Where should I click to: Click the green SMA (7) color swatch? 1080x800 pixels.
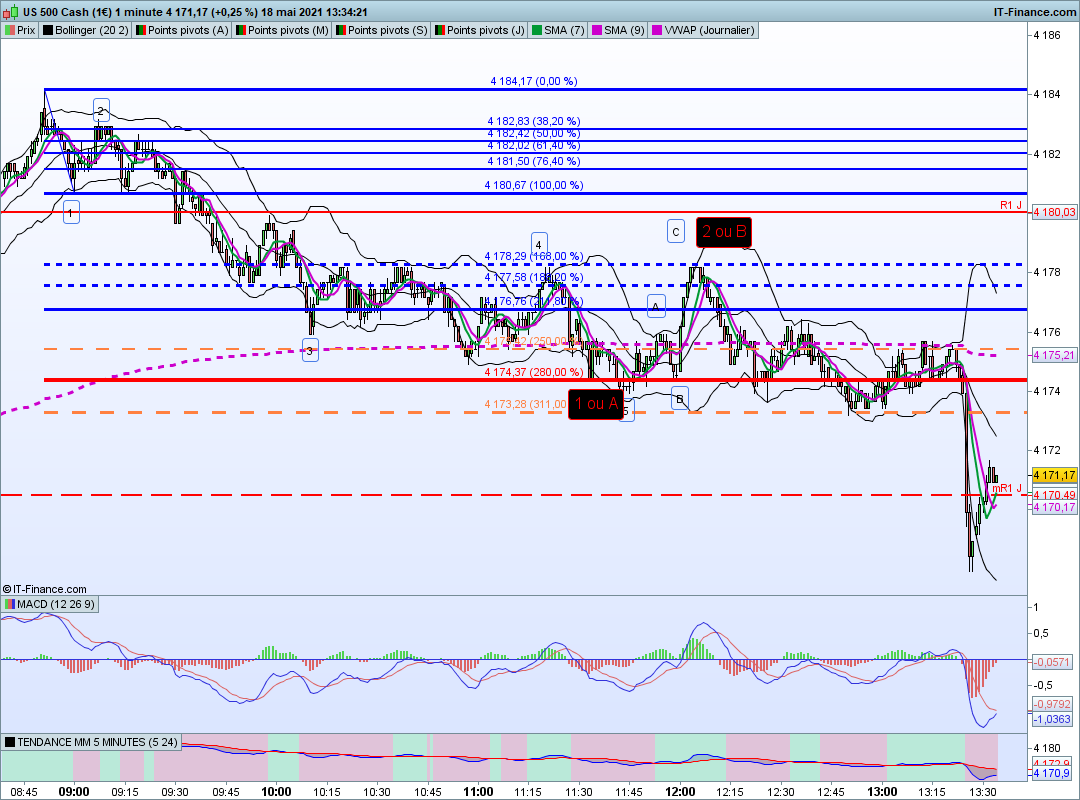[537, 30]
